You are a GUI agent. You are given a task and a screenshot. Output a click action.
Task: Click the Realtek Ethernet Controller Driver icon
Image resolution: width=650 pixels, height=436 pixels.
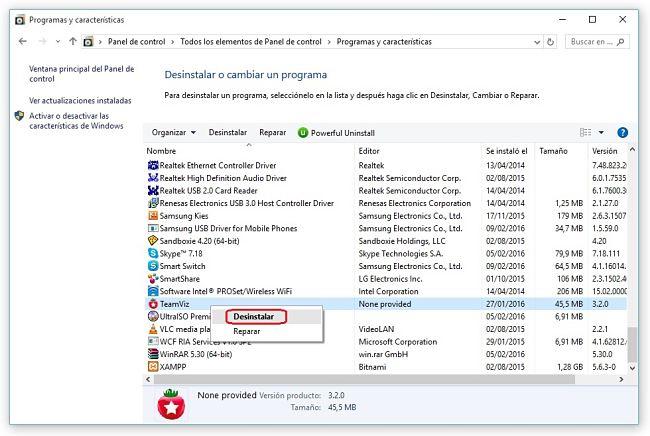tap(153, 165)
